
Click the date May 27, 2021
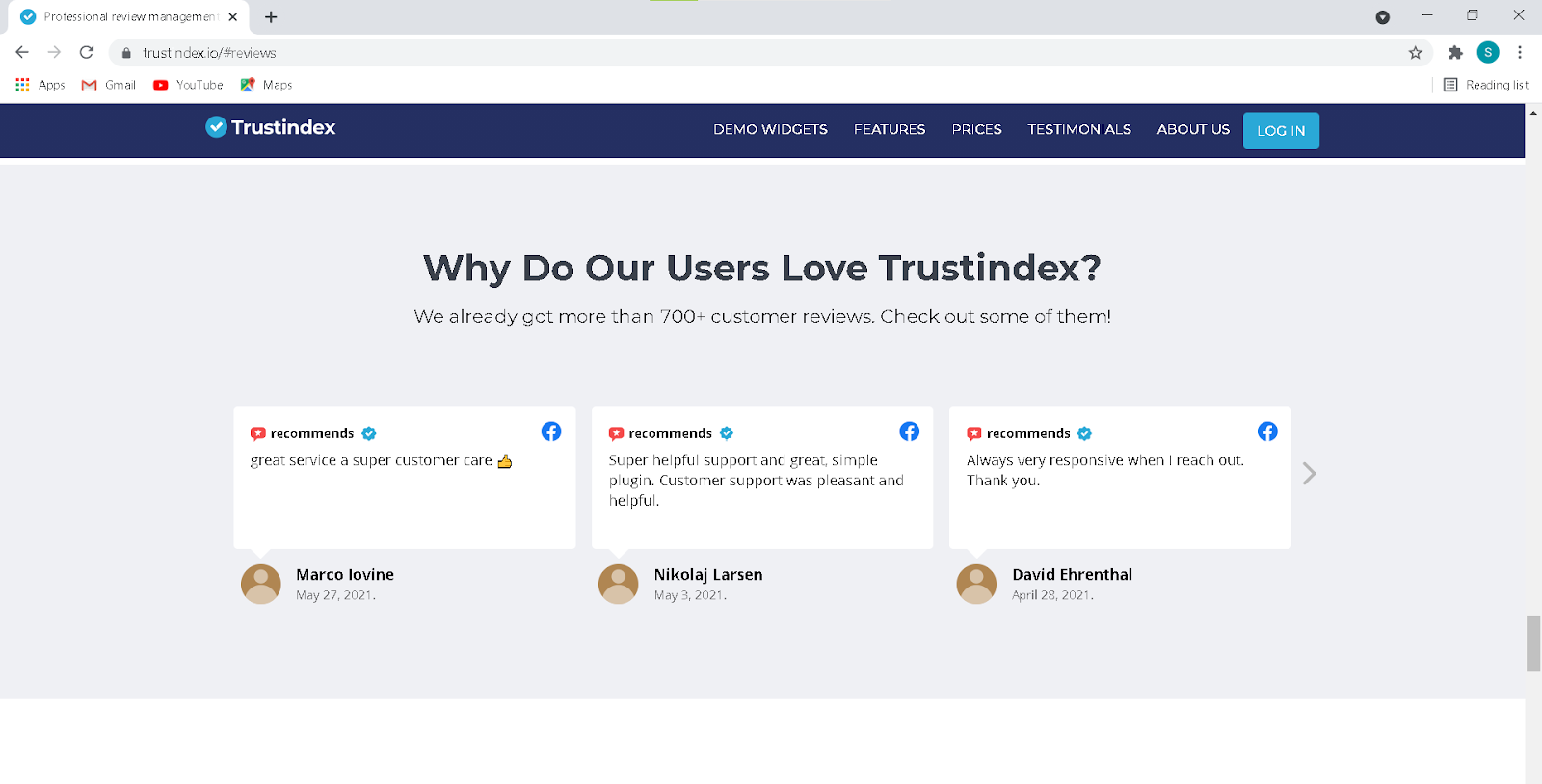pyautogui.click(x=335, y=595)
